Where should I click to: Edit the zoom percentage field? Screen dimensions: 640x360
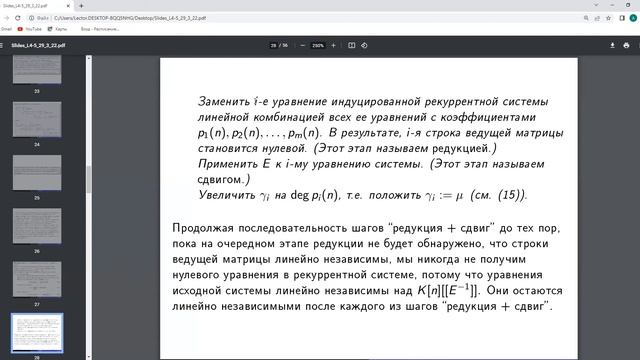coord(318,45)
